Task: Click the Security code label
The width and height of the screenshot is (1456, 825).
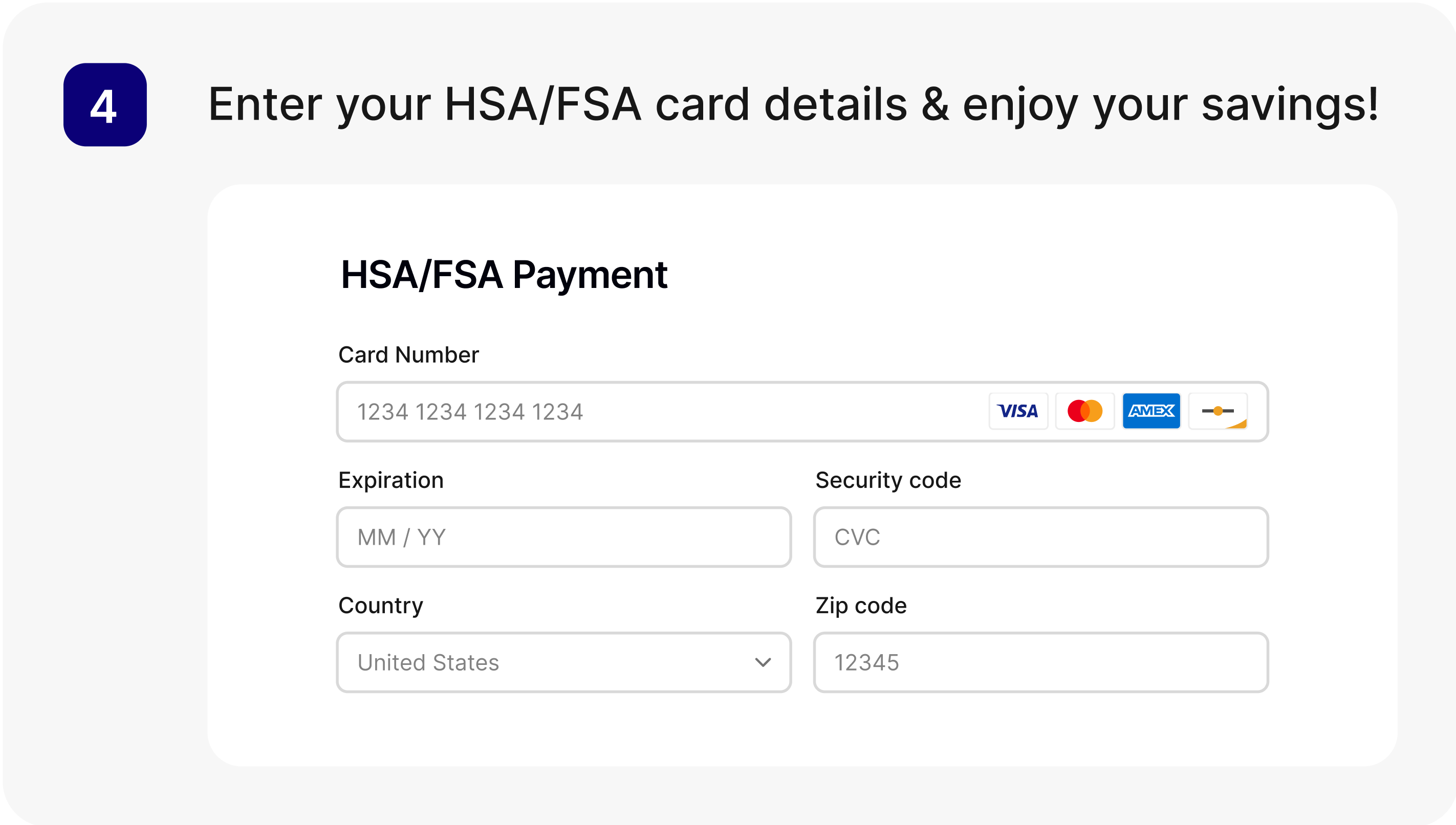Action: 888,480
